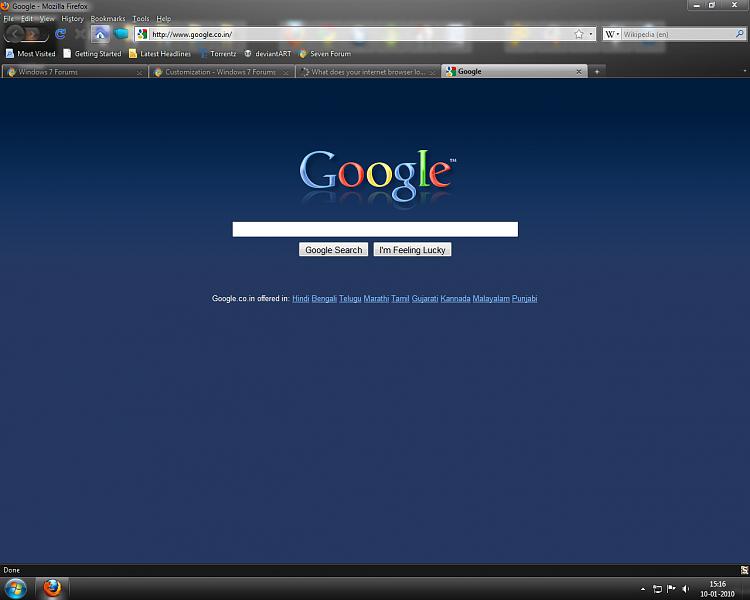
Task: Open the View menu
Action: pos(47,19)
